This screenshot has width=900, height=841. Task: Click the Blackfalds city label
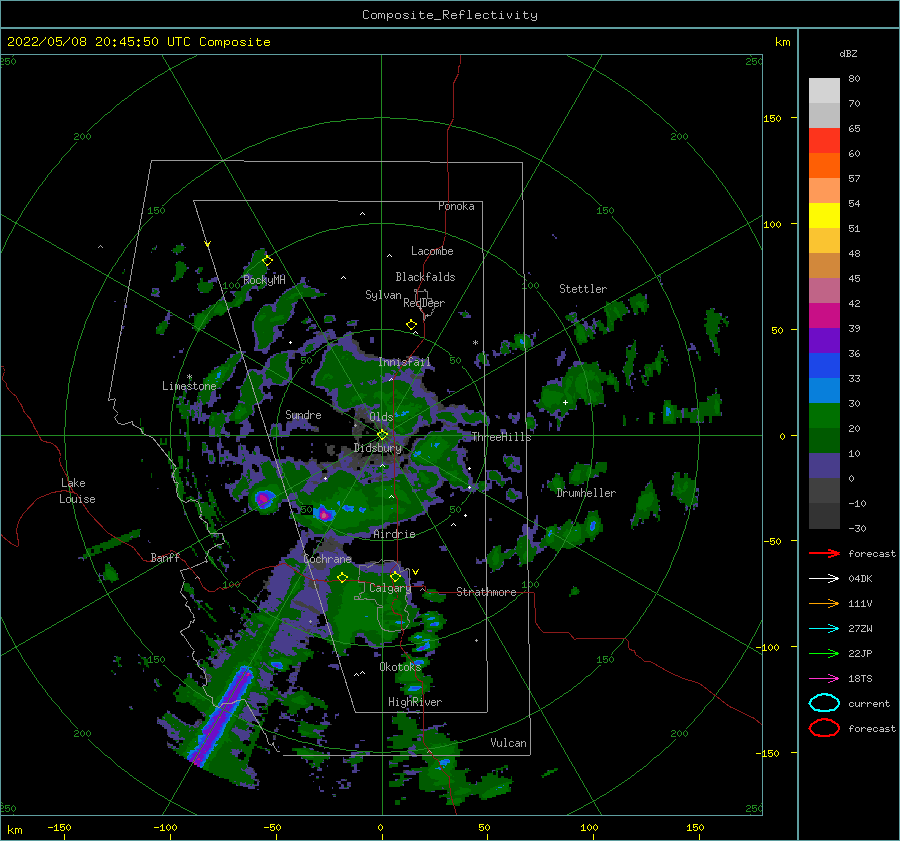(x=425, y=277)
